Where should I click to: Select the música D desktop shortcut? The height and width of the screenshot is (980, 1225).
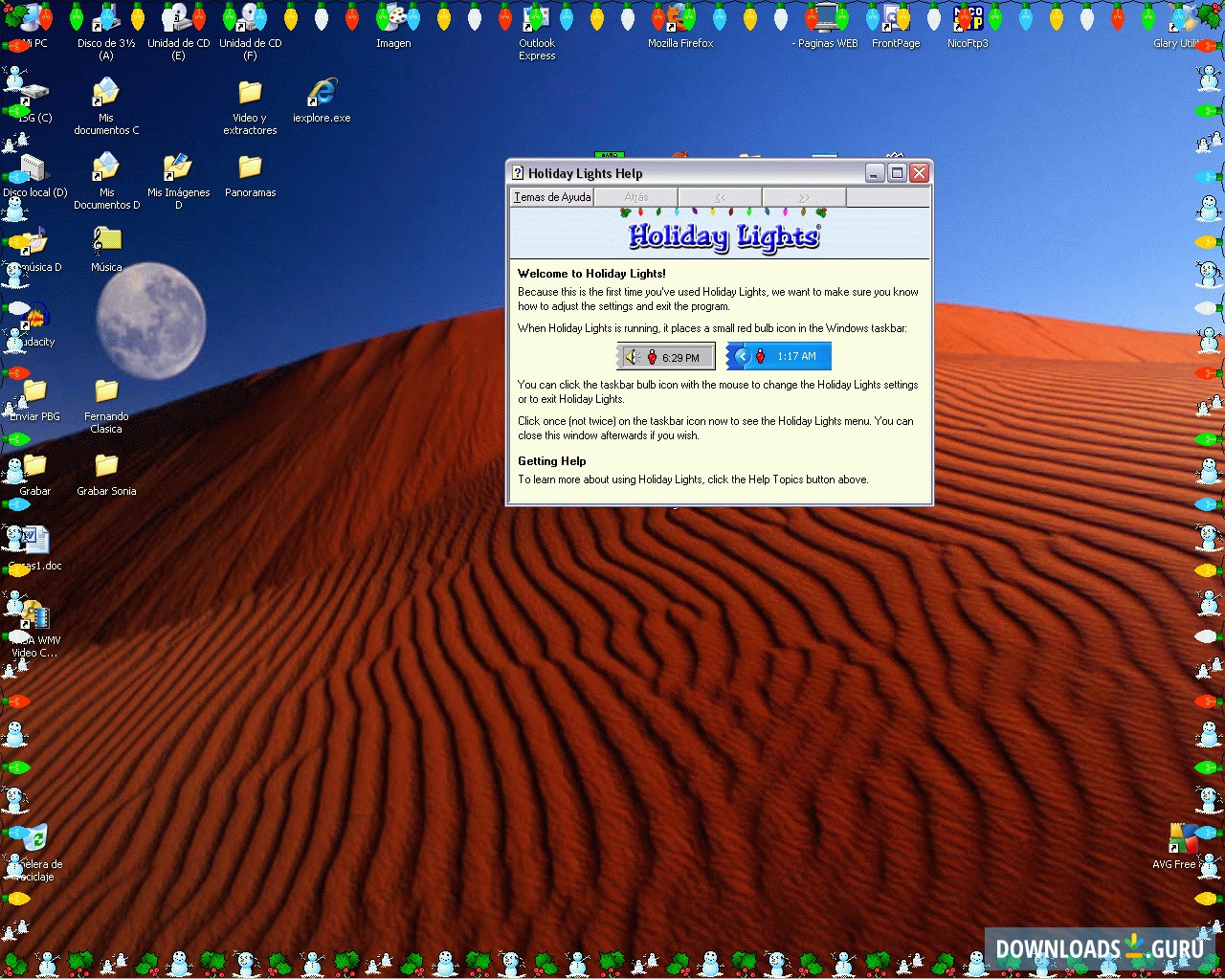click(x=34, y=242)
